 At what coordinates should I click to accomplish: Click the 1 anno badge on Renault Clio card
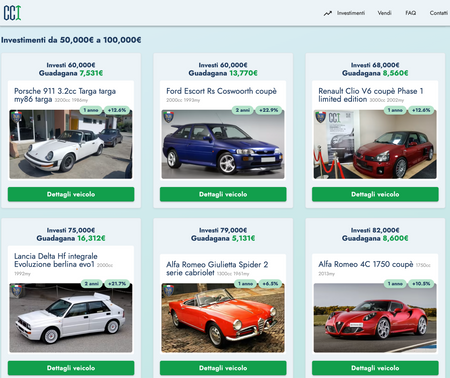[x=395, y=110]
